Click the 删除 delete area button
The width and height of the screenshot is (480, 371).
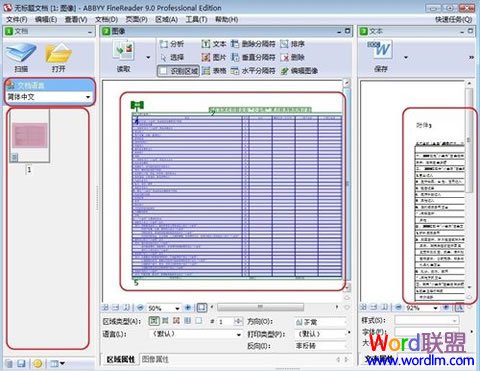pyautogui.click(x=292, y=57)
